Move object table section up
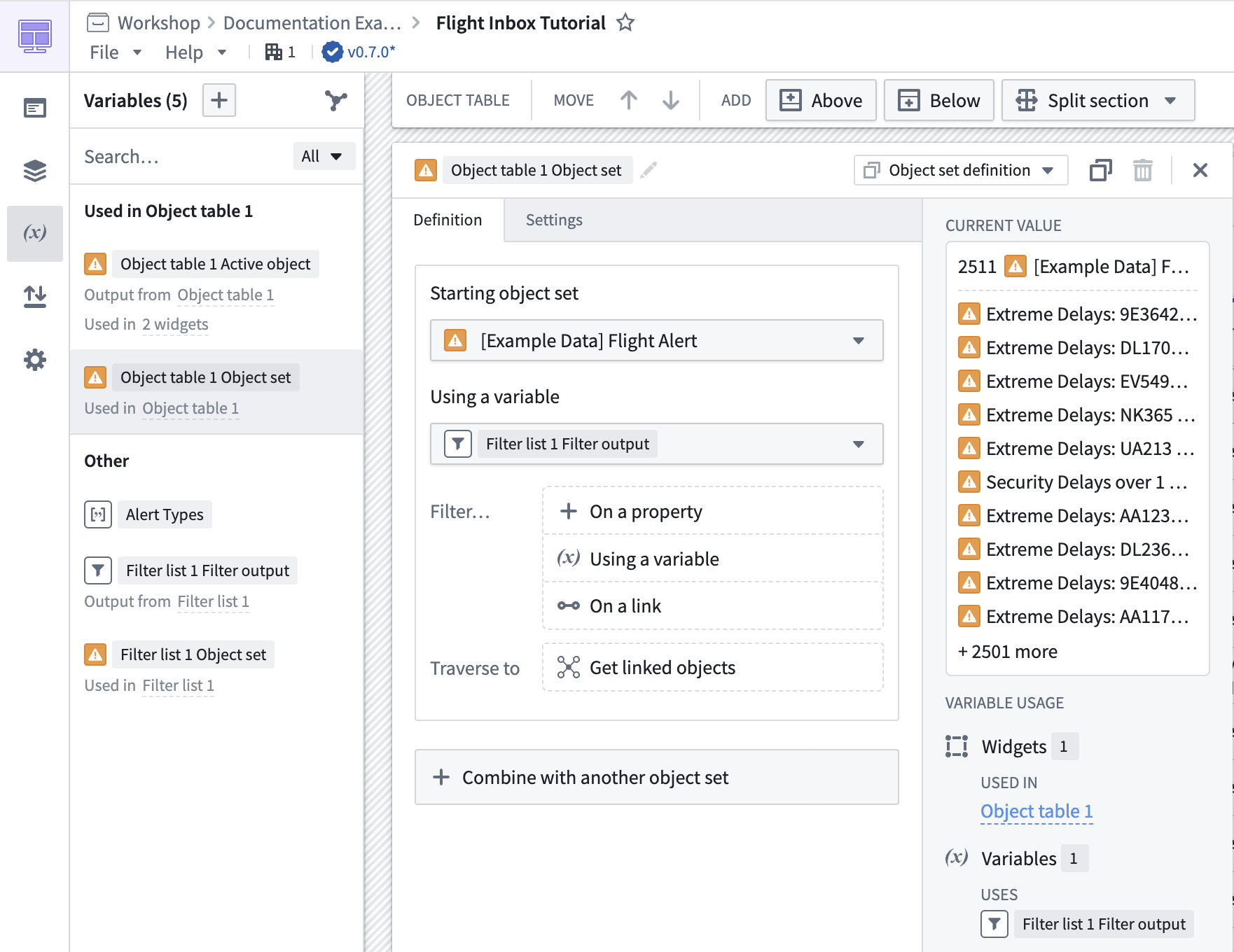This screenshot has height=952, width=1234. [629, 100]
